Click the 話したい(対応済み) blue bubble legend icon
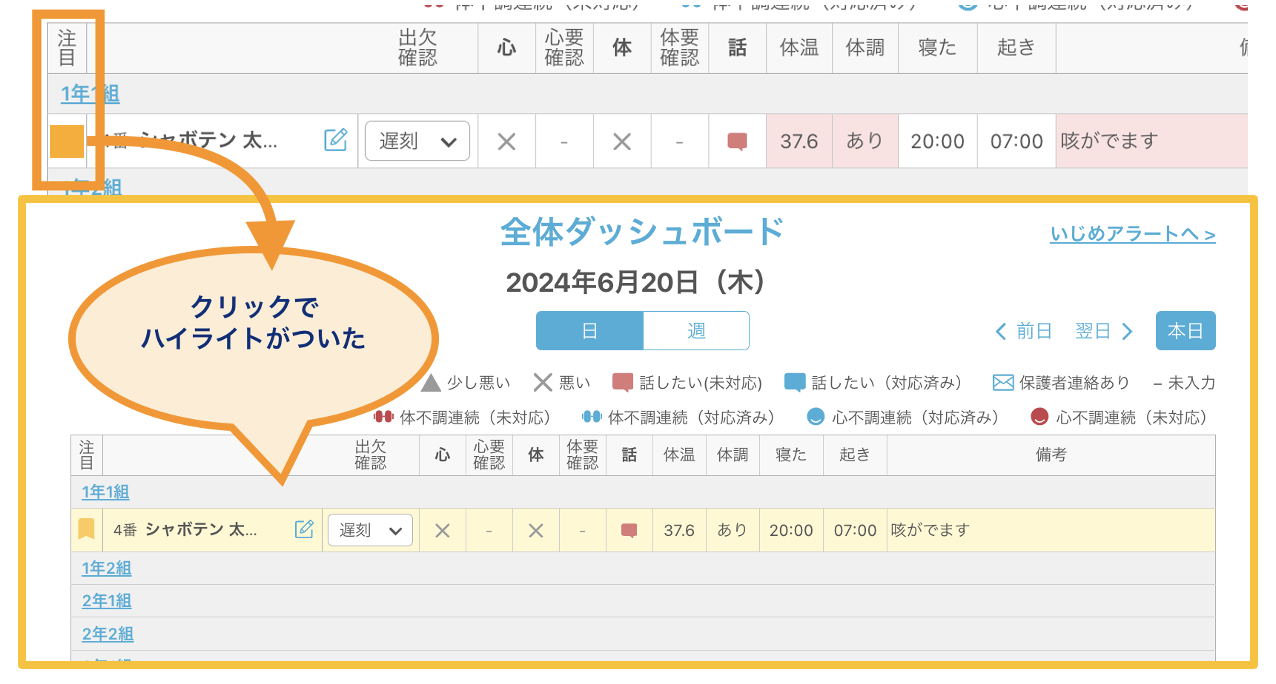 point(795,382)
